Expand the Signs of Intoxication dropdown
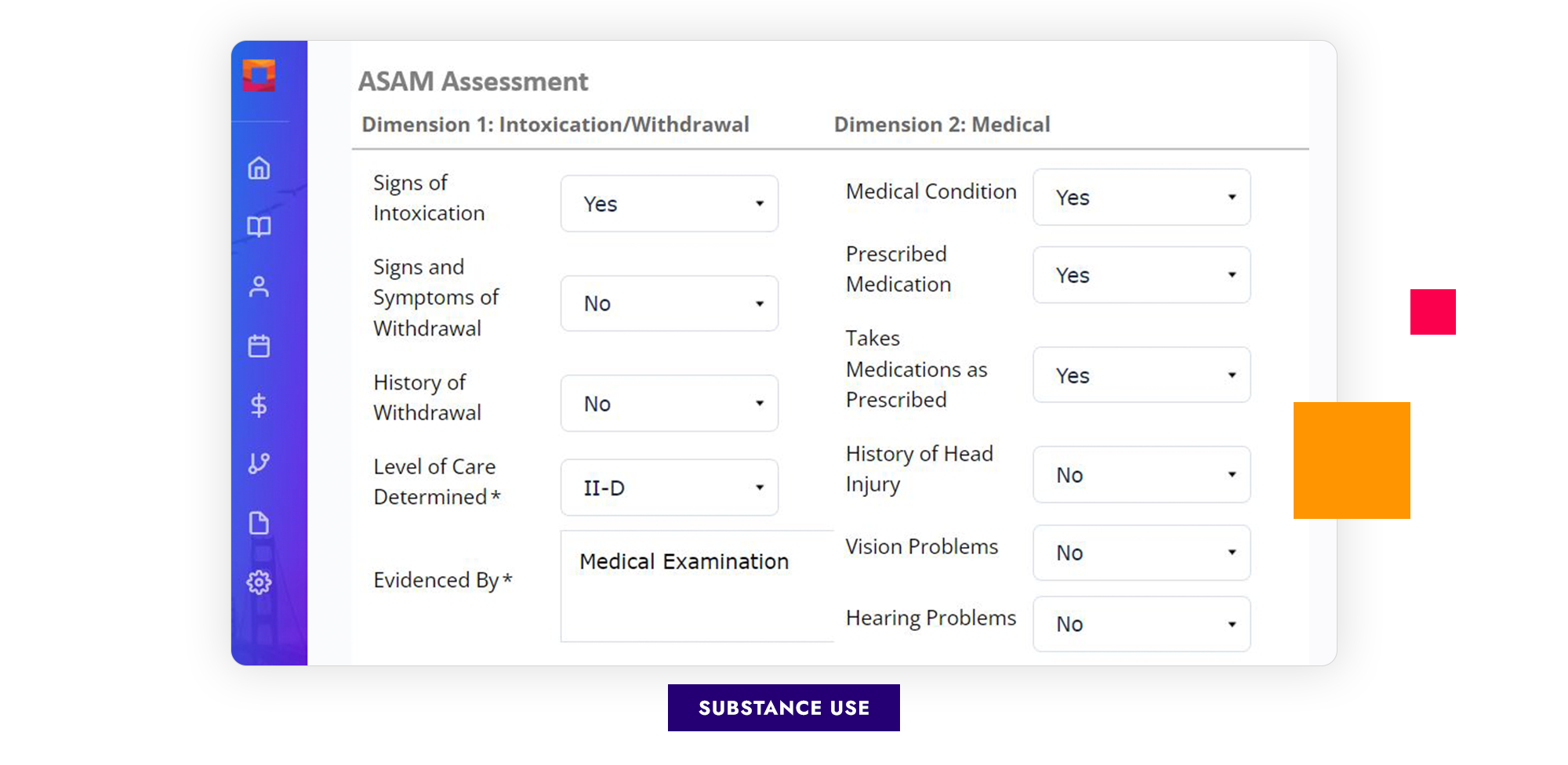 tap(669, 204)
